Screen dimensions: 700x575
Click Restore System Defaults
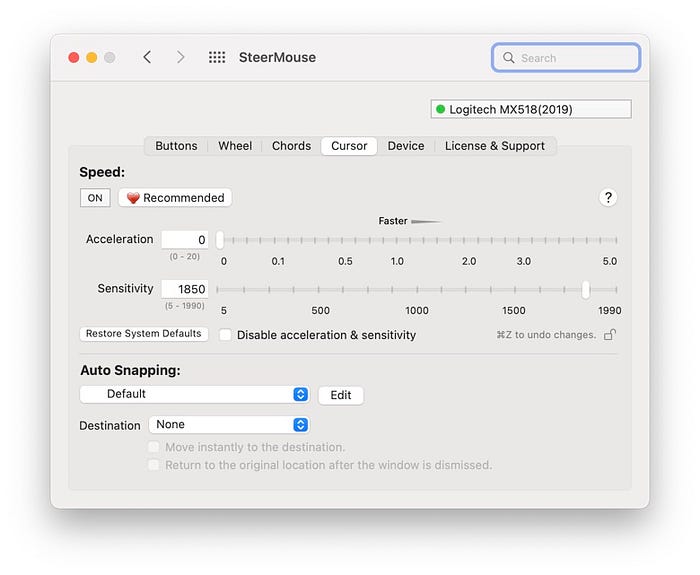coord(144,334)
